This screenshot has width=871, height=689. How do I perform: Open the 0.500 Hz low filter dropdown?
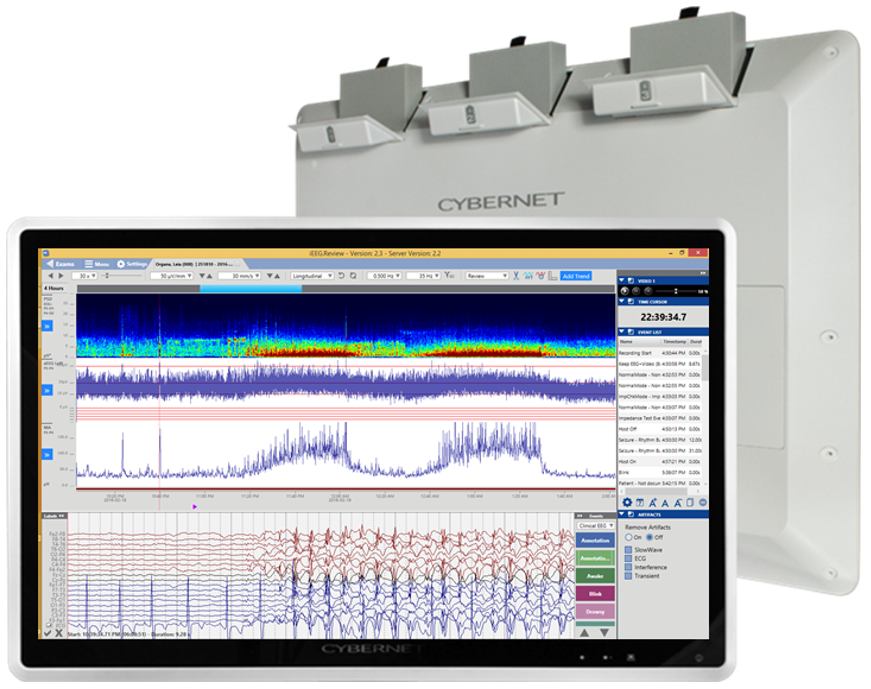coord(384,276)
